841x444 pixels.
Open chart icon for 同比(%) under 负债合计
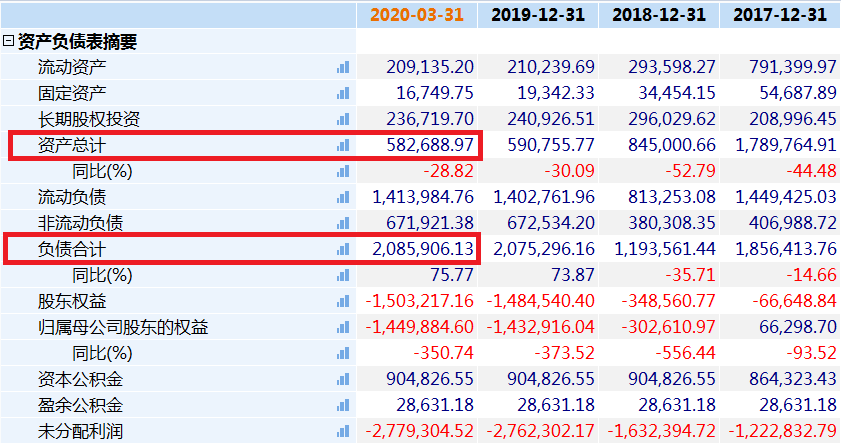point(343,276)
